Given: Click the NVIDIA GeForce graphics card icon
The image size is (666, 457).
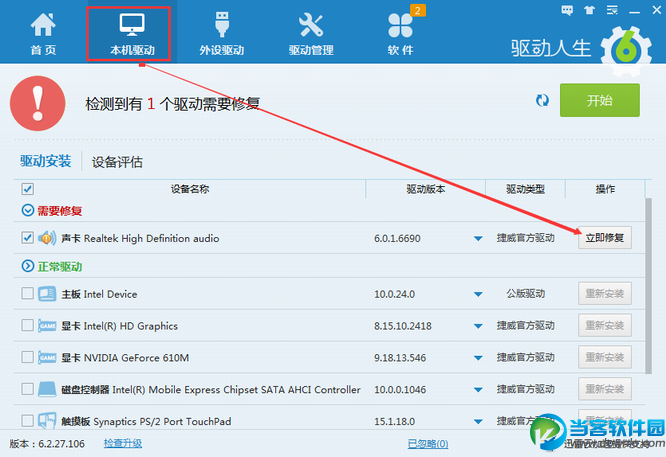Looking at the screenshot, I should pyautogui.click(x=47, y=357).
